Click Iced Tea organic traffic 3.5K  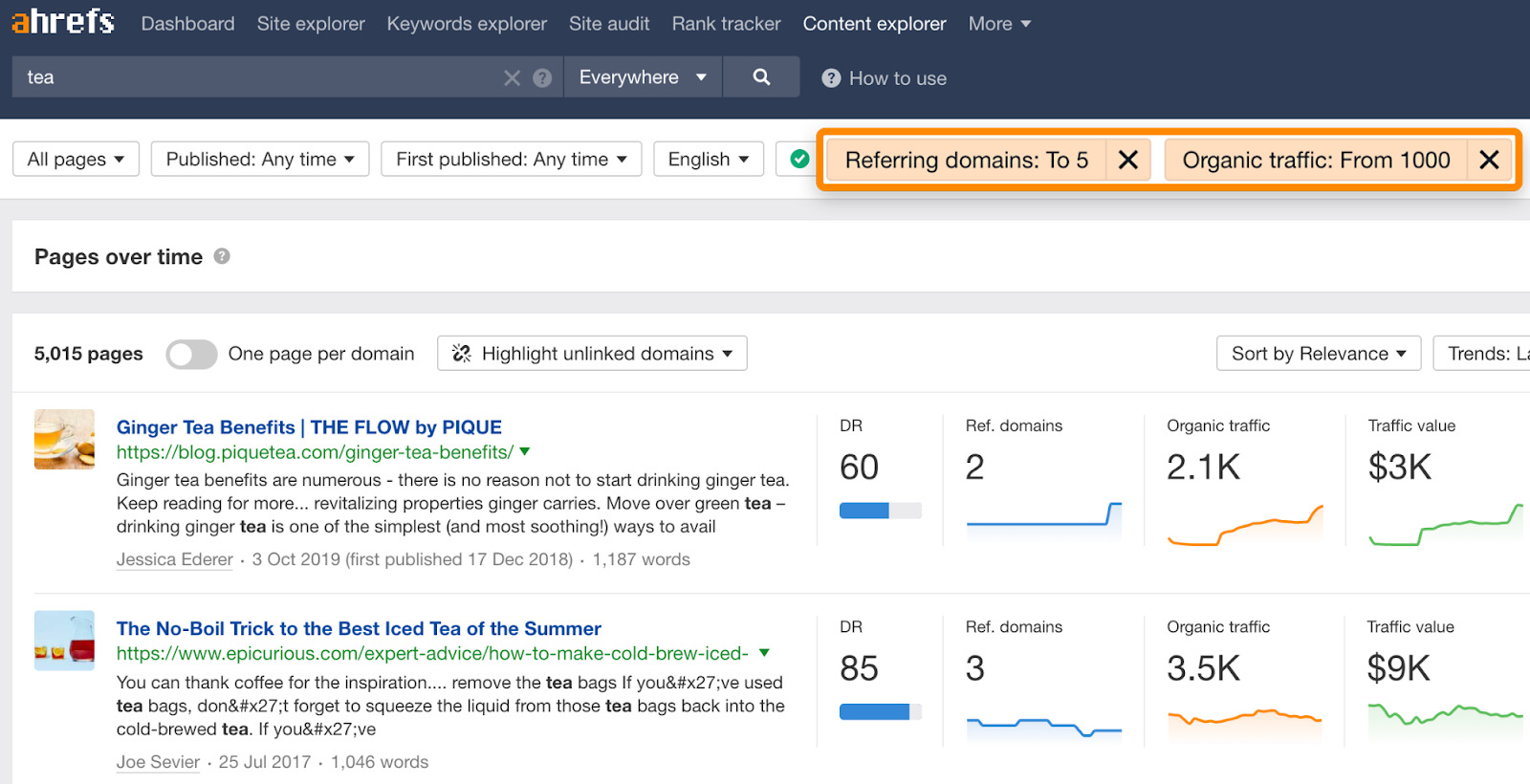pyautogui.click(x=1203, y=668)
